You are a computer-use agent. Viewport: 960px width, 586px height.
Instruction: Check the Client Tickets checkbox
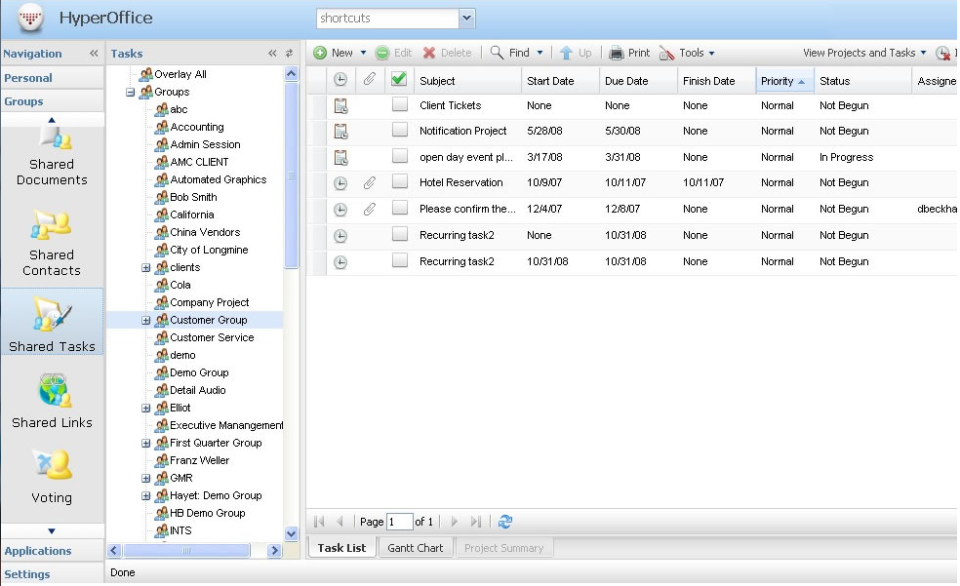(x=400, y=105)
